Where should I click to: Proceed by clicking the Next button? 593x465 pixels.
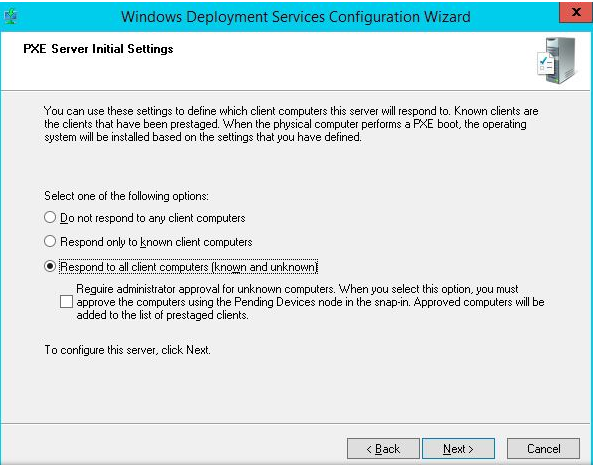coord(458,449)
